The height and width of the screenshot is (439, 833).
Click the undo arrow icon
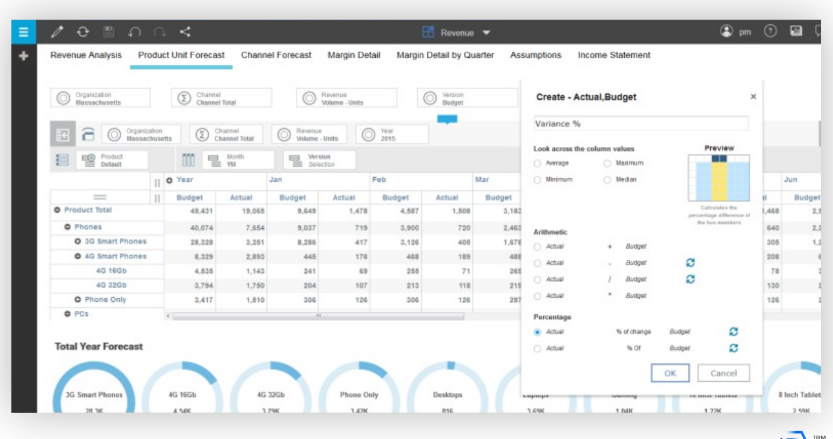134,32
